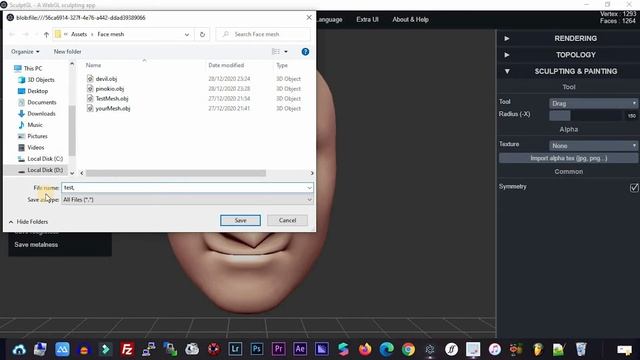Expand the address bar path history dropdown
640x360 pixels.
pyautogui.click(x=187, y=35)
